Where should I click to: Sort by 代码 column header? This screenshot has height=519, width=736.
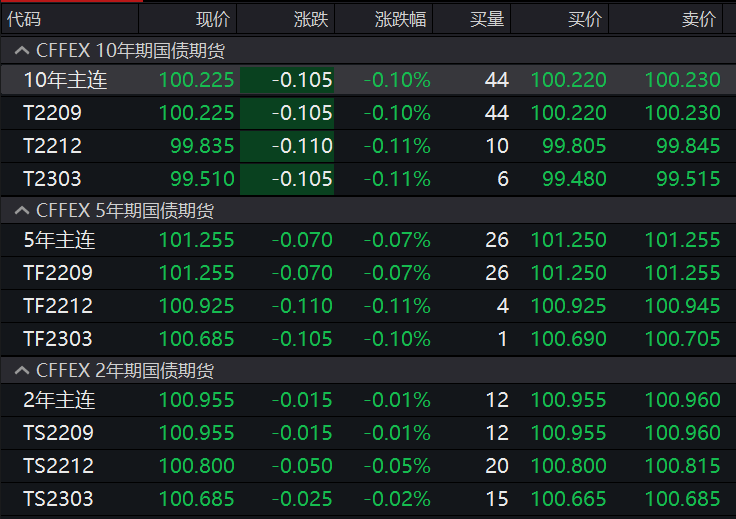click(x=25, y=18)
